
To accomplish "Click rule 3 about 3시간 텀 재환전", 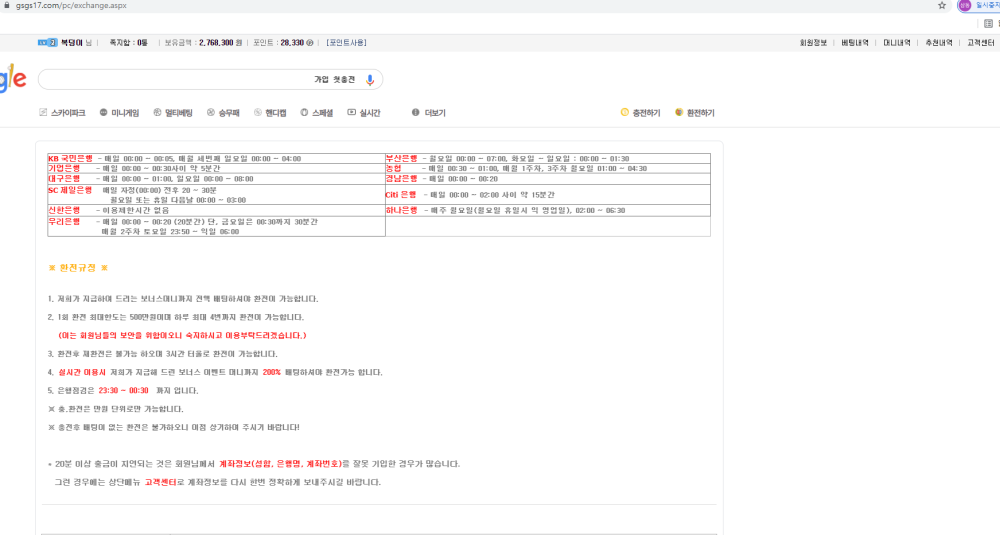I will coord(163,354).
